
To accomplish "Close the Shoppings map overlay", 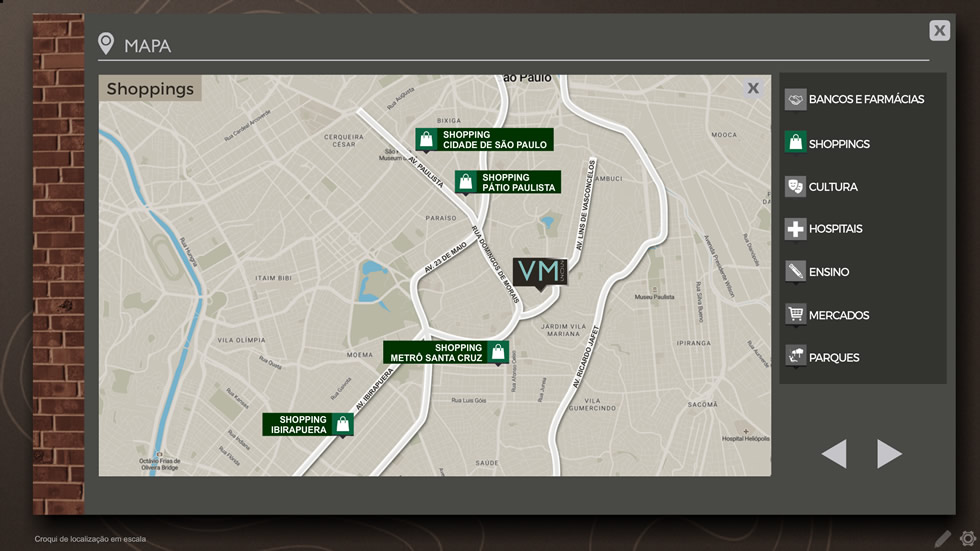I will 753,89.
